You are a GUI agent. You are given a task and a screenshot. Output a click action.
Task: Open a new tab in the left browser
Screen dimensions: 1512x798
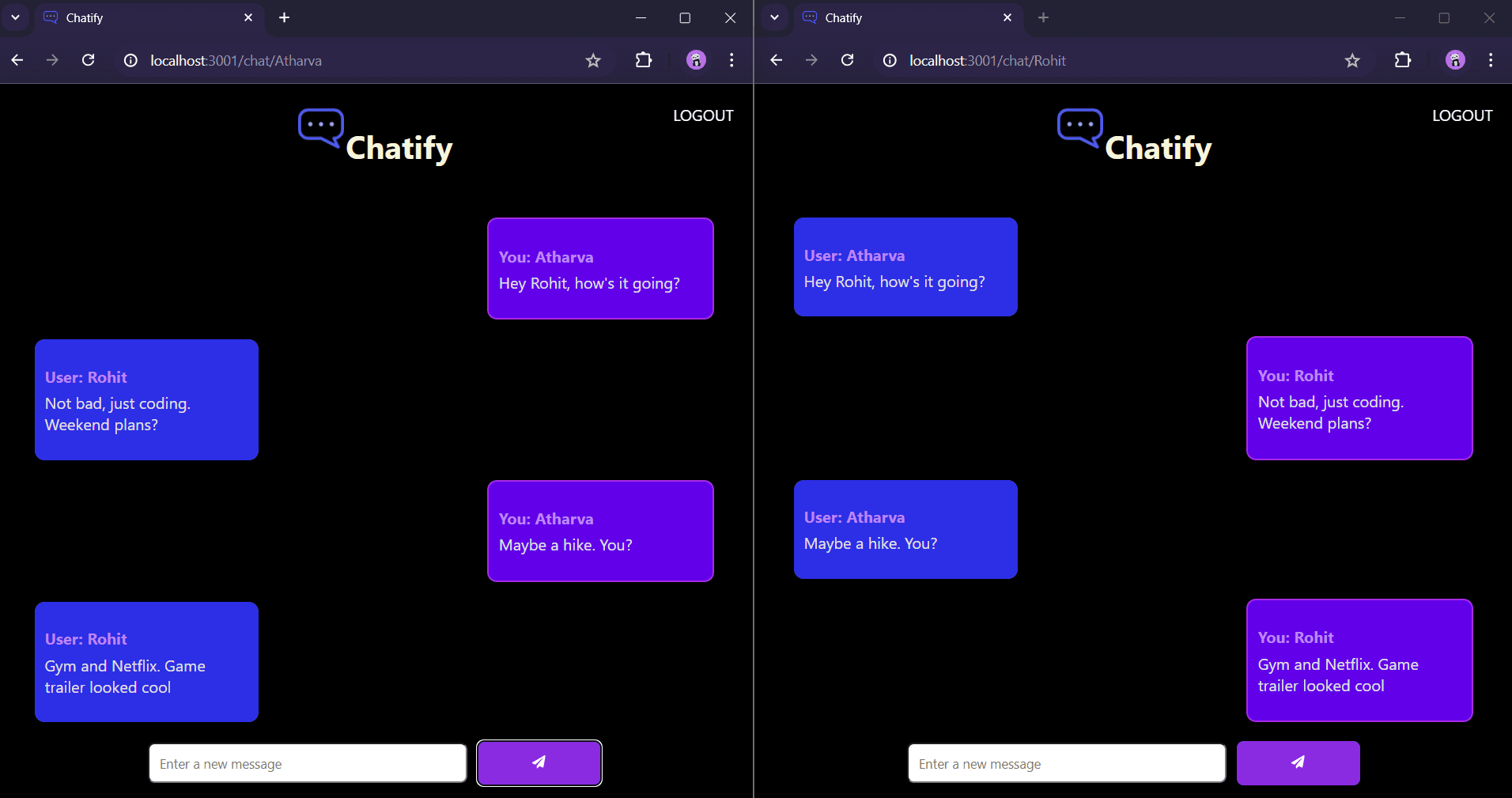[x=284, y=17]
